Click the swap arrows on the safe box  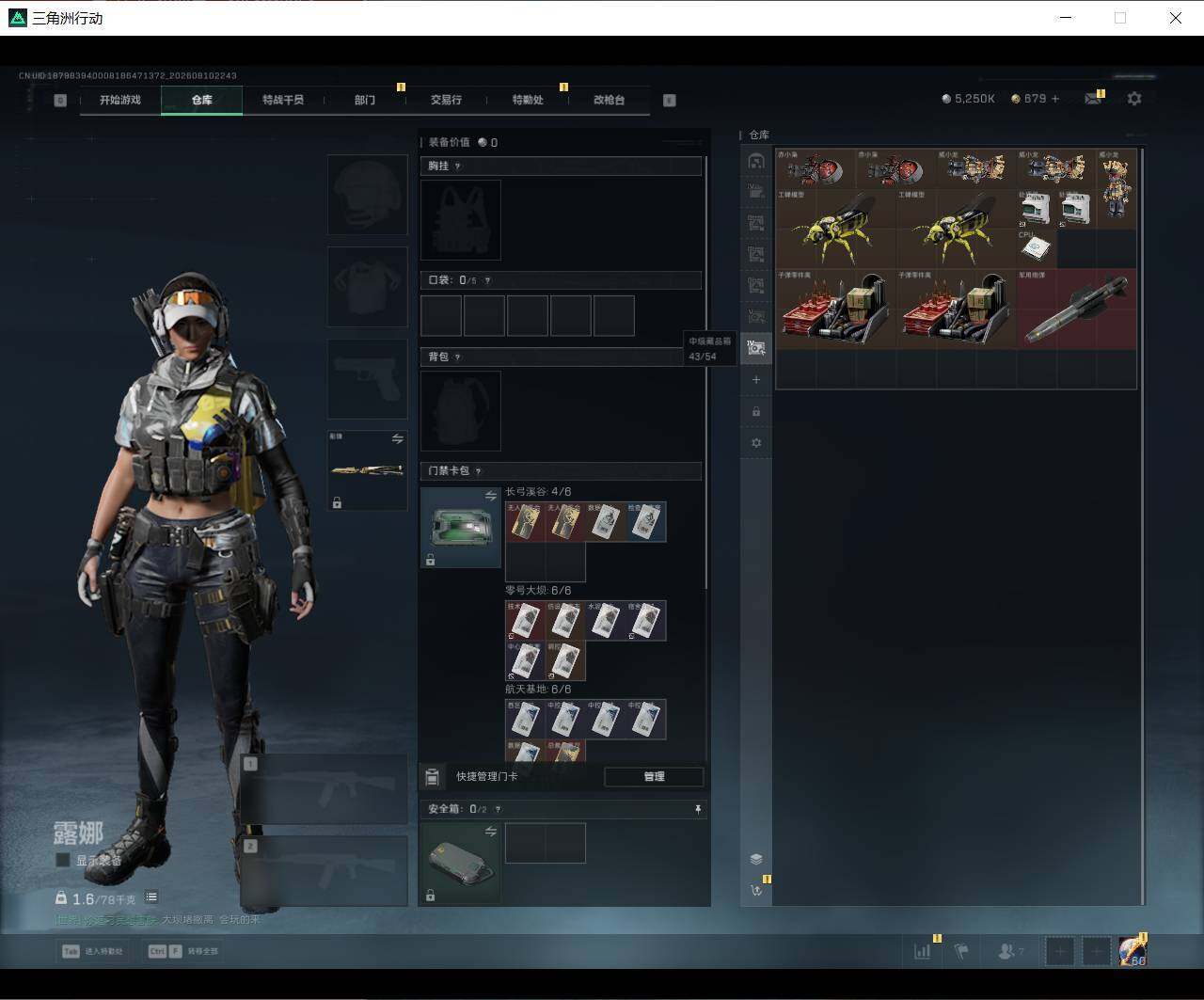(490, 832)
